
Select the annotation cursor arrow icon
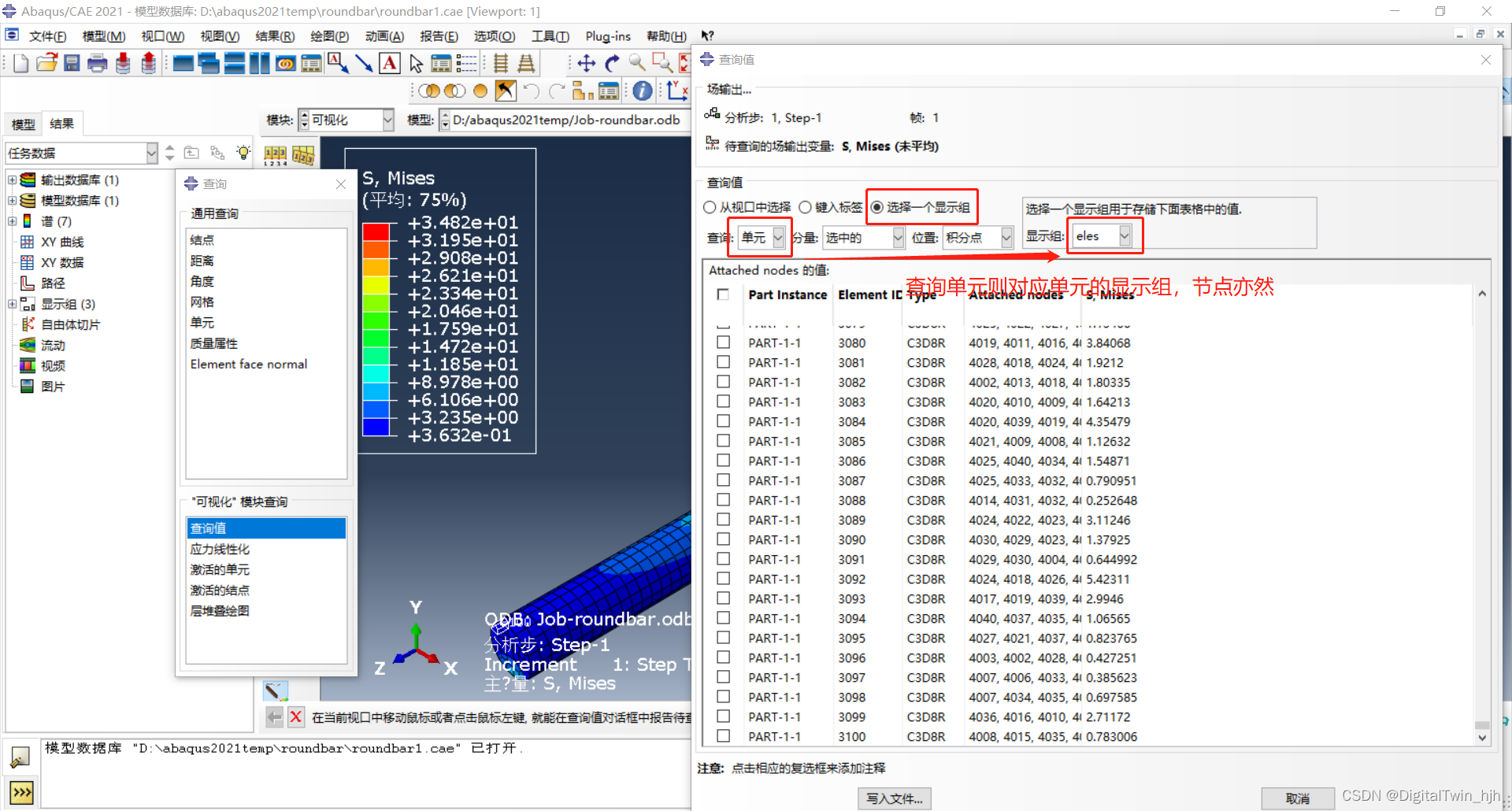coord(417,64)
